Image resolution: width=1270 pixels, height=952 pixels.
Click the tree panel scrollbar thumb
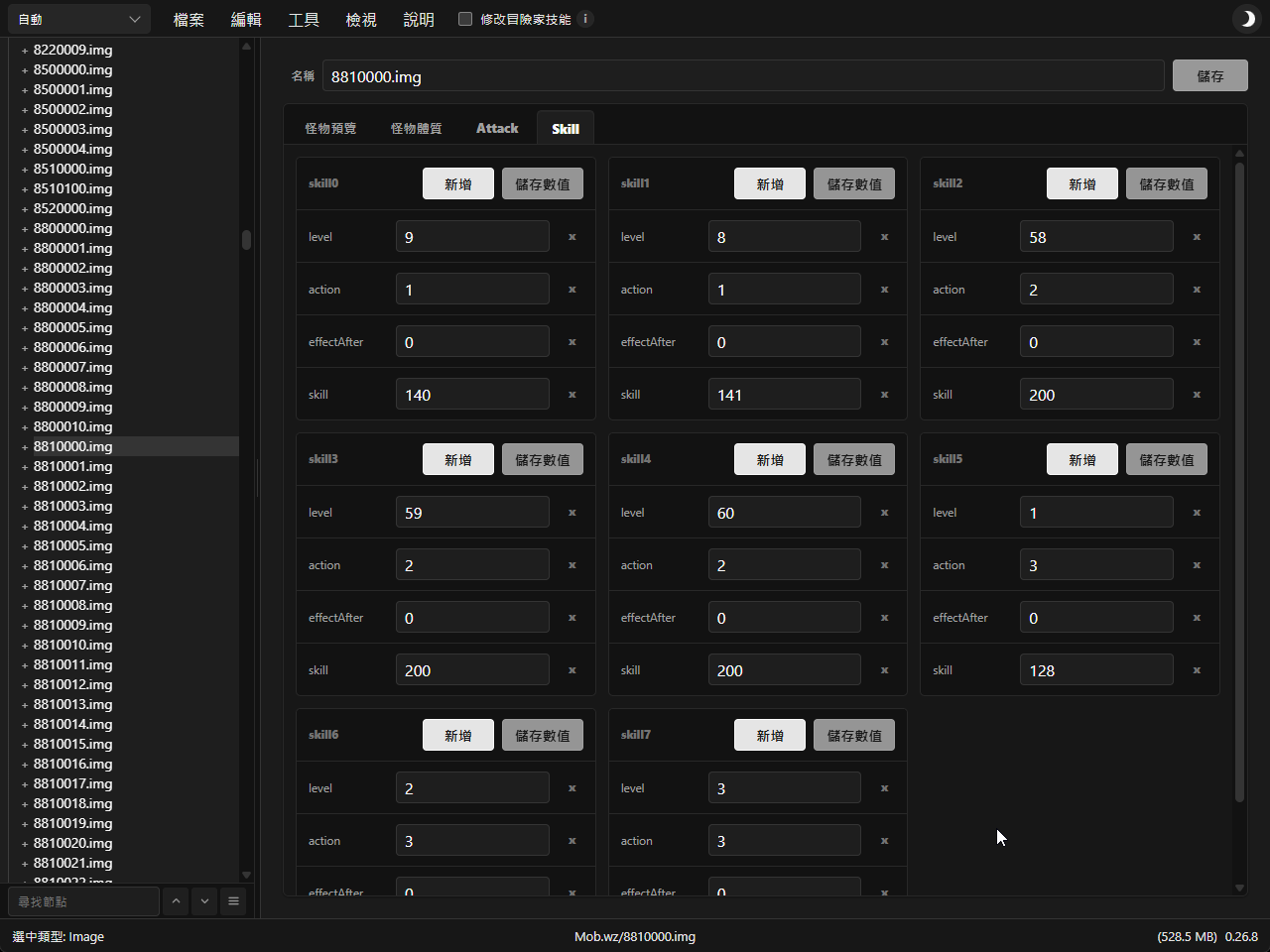[x=246, y=239]
